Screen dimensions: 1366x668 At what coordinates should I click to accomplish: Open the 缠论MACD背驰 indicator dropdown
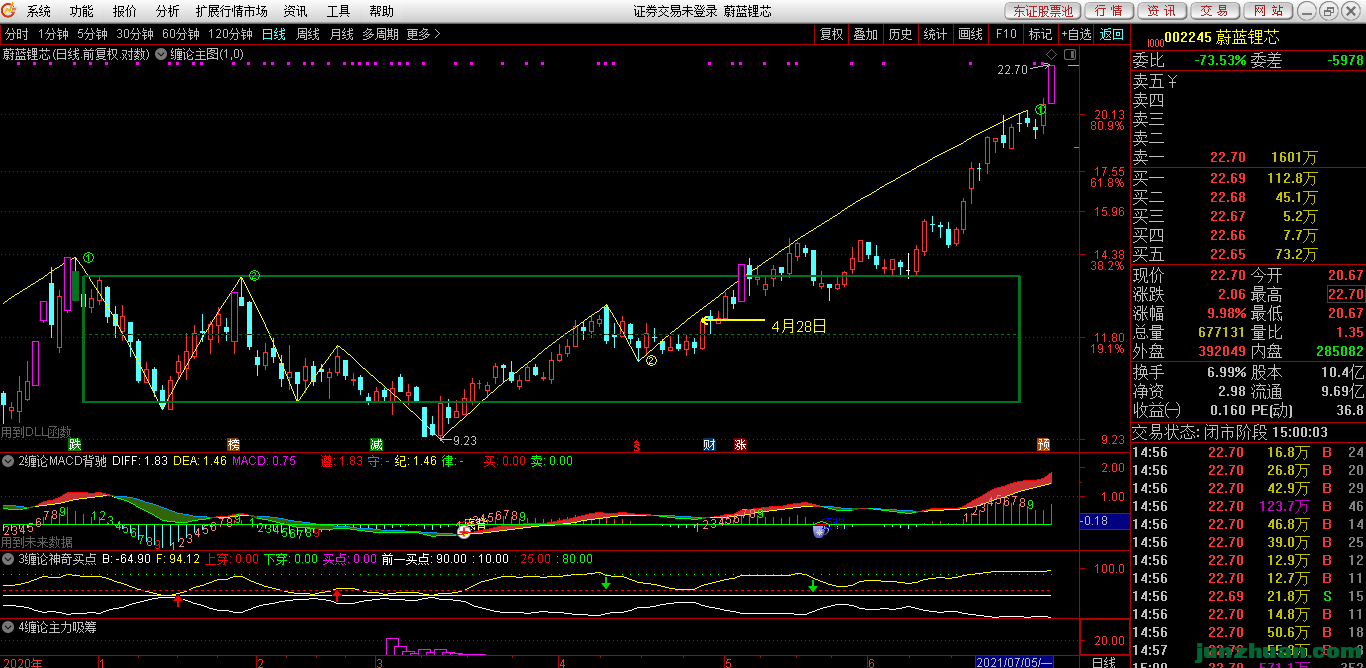[9, 461]
